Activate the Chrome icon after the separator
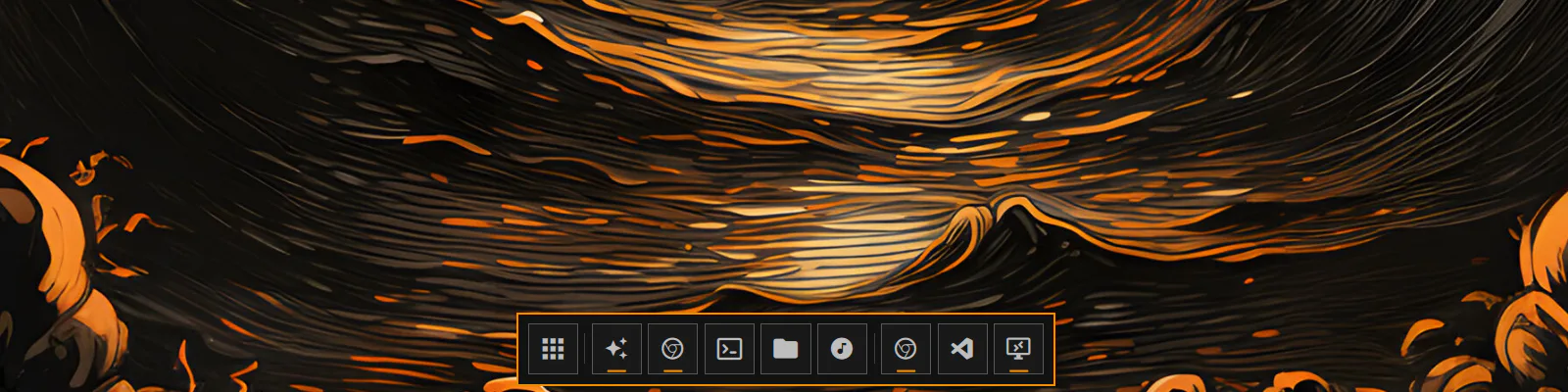 point(906,349)
